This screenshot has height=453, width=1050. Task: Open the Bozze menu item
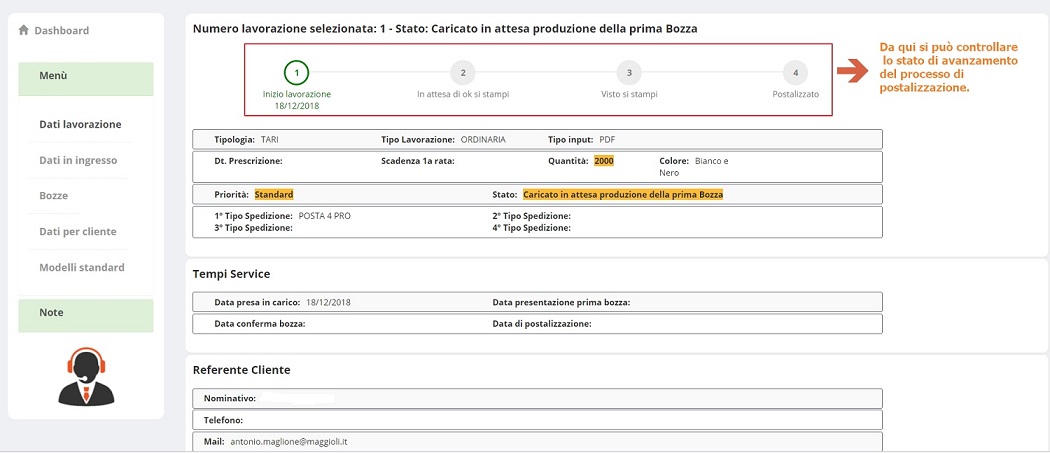click(x=53, y=196)
